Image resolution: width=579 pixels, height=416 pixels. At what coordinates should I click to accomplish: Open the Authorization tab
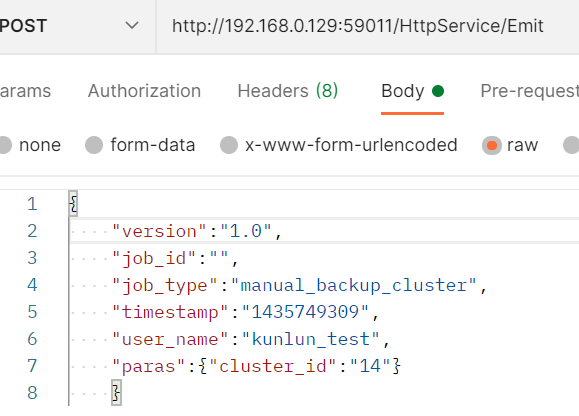tap(144, 91)
